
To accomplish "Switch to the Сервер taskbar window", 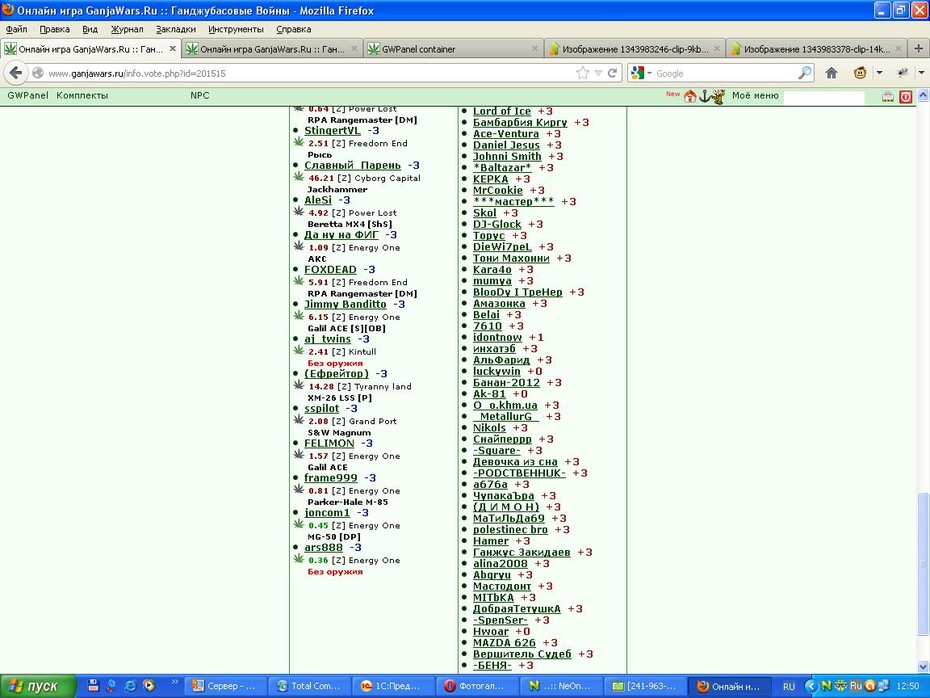I will (x=227, y=686).
